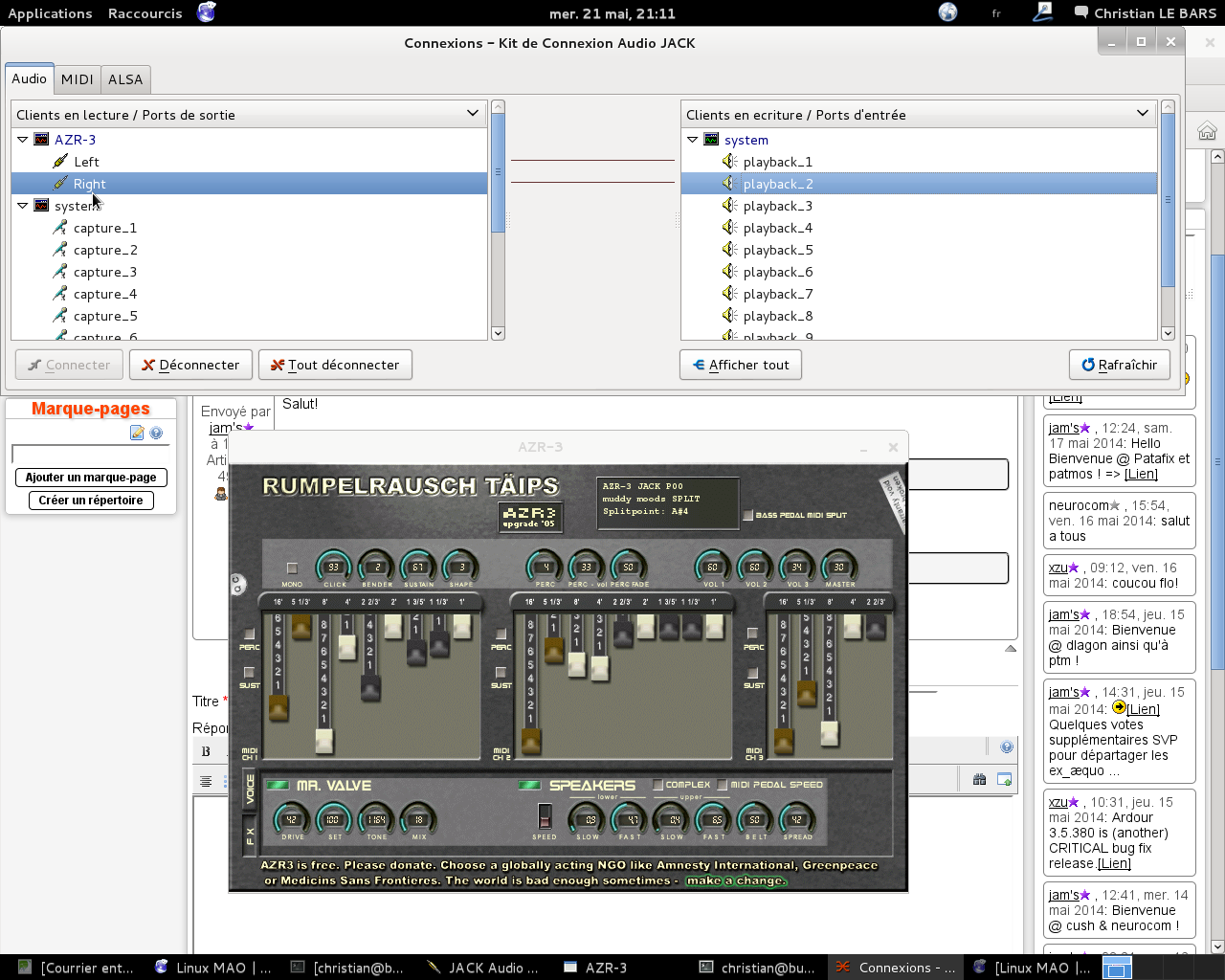The height and width of the screenshot is (980, 1225).
Task: Collapse the system node in input ports
Action: coord(693,140)
